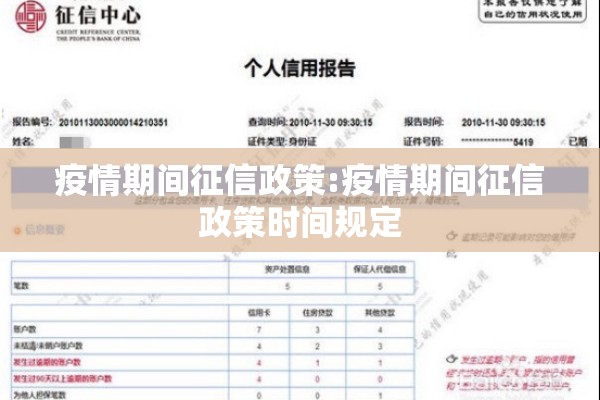Click the 信用卡 column header
The width and height of the screenshot is (600, 400).
click(259, 313)
